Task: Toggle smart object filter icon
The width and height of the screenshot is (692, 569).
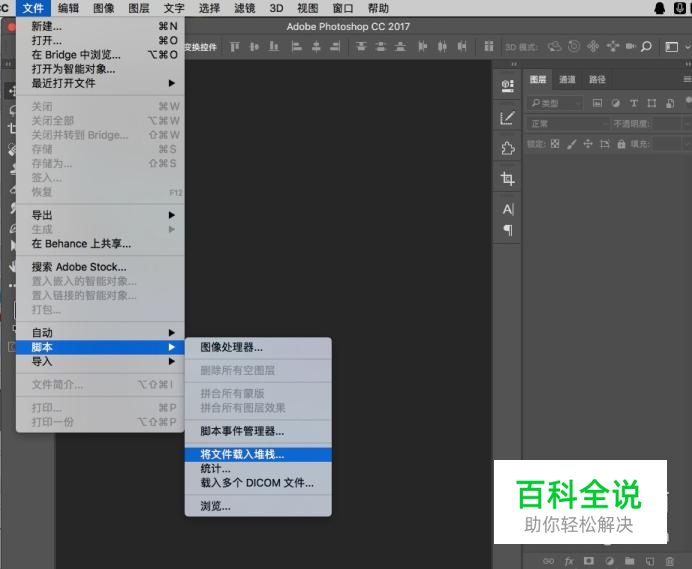Action: pos(670,103)
